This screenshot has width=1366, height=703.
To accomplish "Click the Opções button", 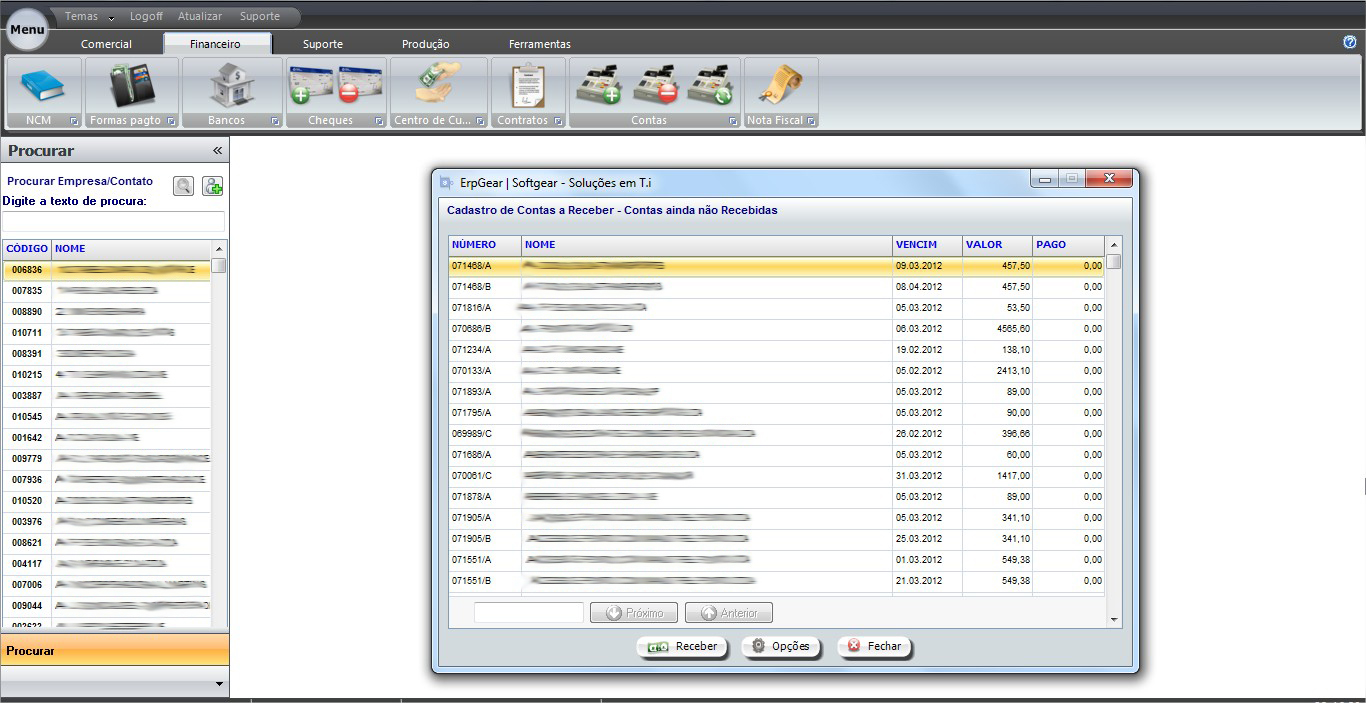I will point(780,647).
